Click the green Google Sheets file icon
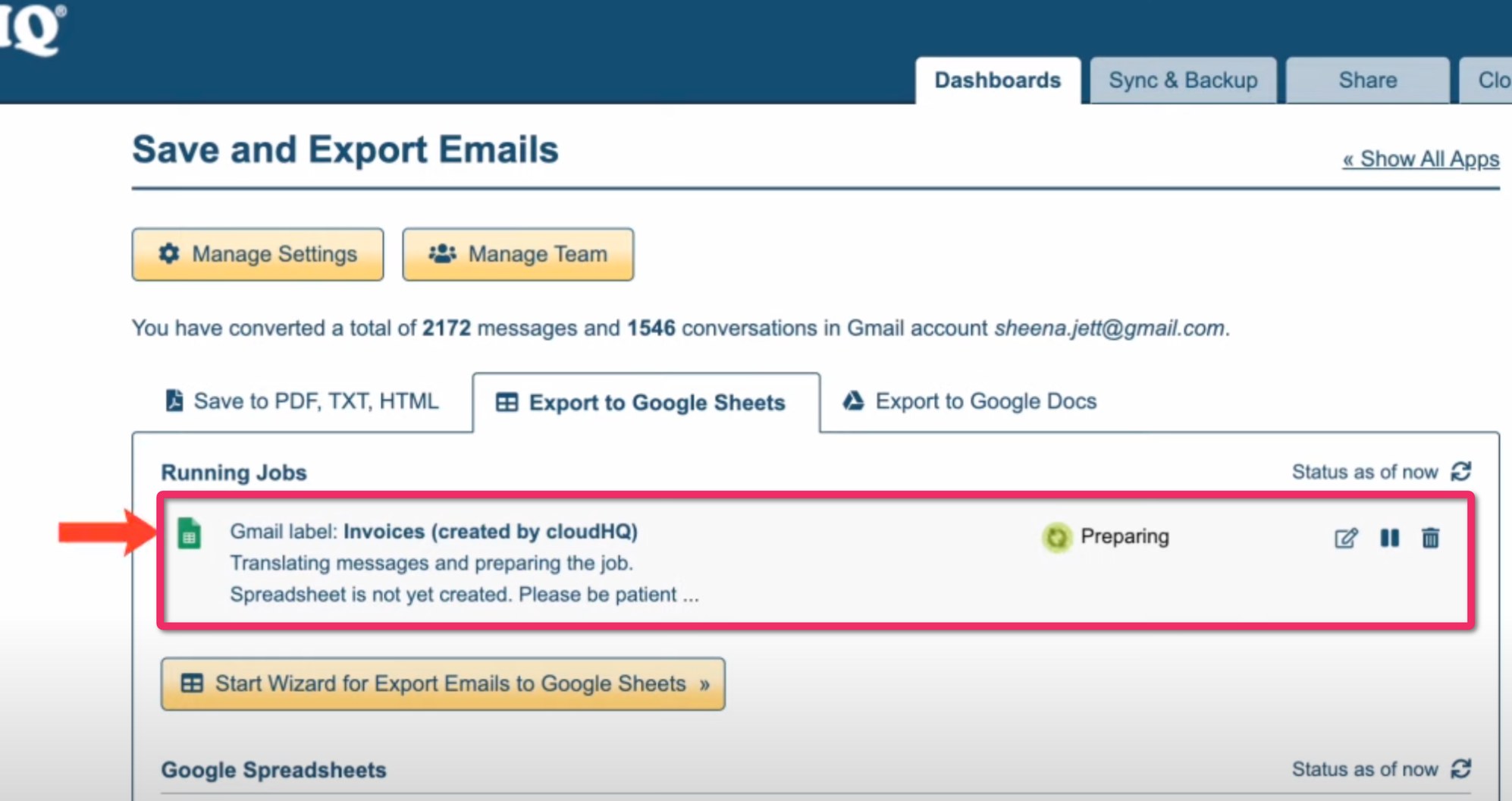 coord(189,533)
